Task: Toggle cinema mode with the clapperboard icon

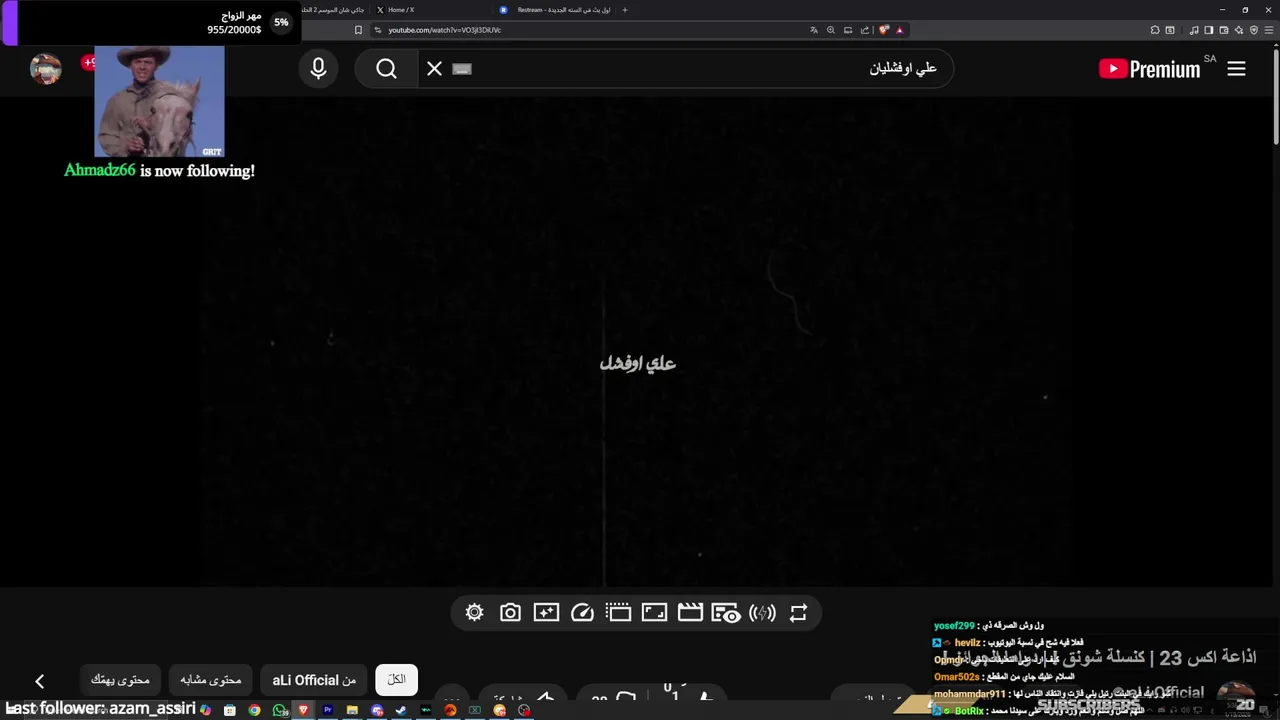Action: [690, 613]
